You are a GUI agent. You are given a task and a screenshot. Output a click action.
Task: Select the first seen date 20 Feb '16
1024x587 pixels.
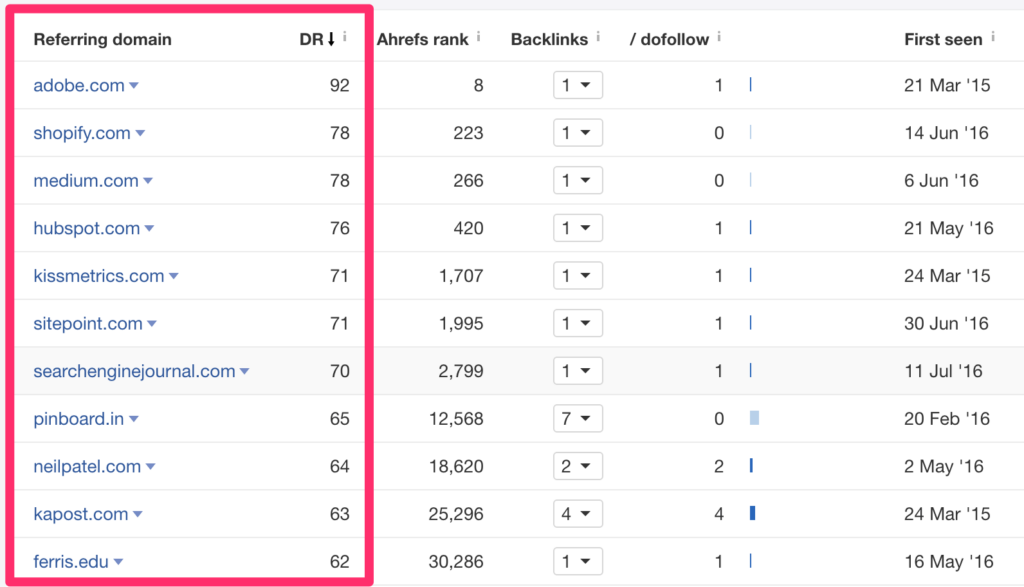point(947,419)
